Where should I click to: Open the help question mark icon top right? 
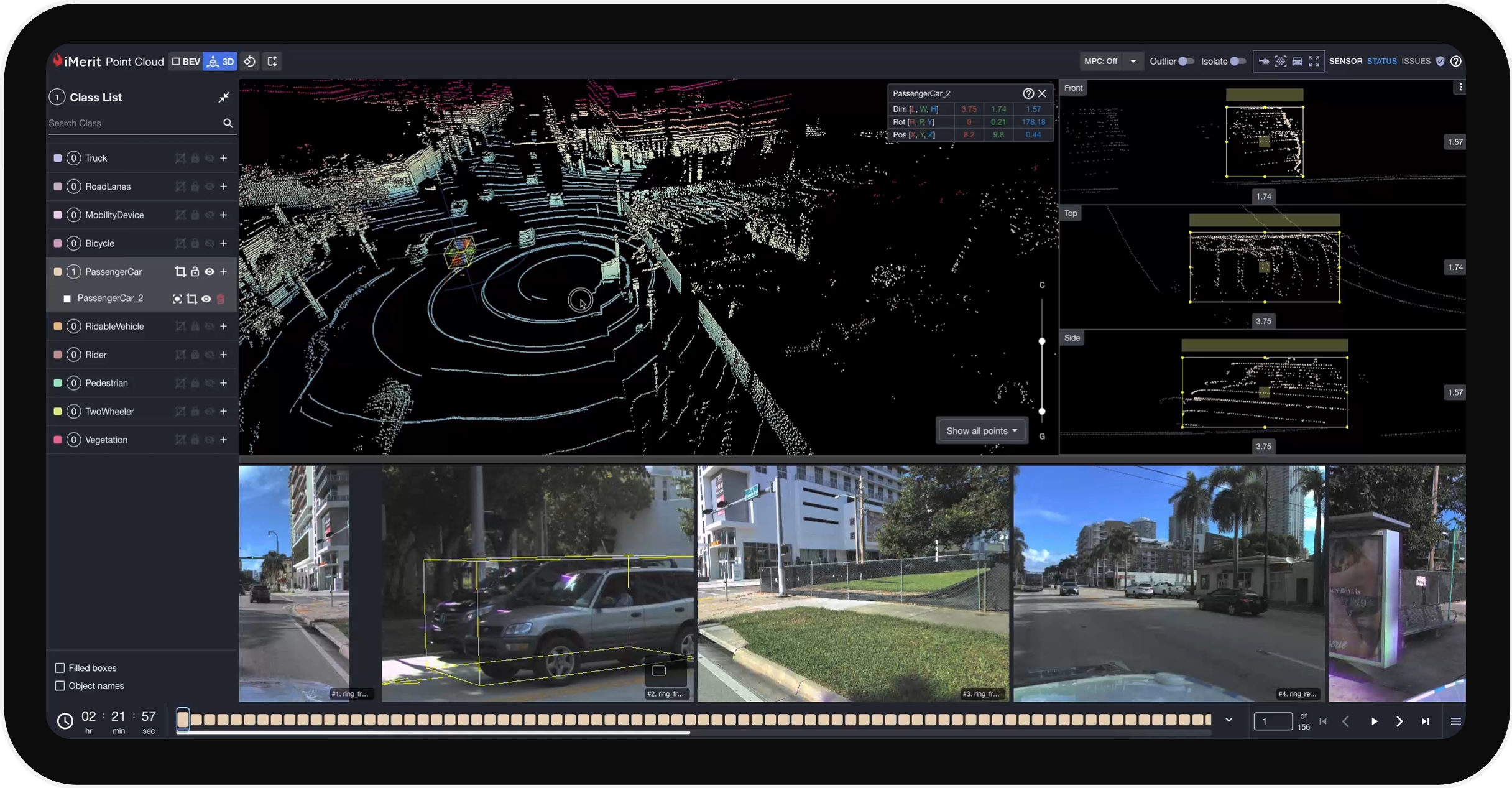coord(1457,61)
